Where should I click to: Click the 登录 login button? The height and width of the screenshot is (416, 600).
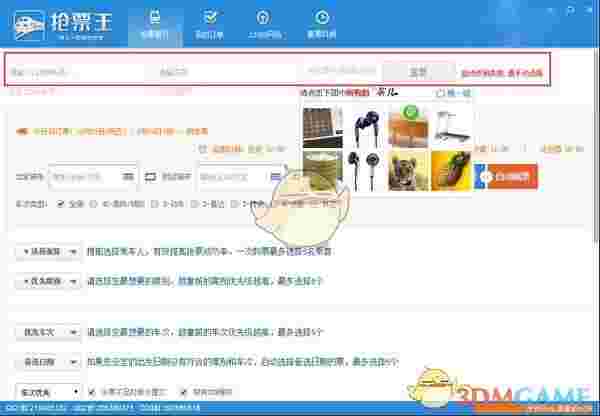pyautogui.click(x=417, y=72)
